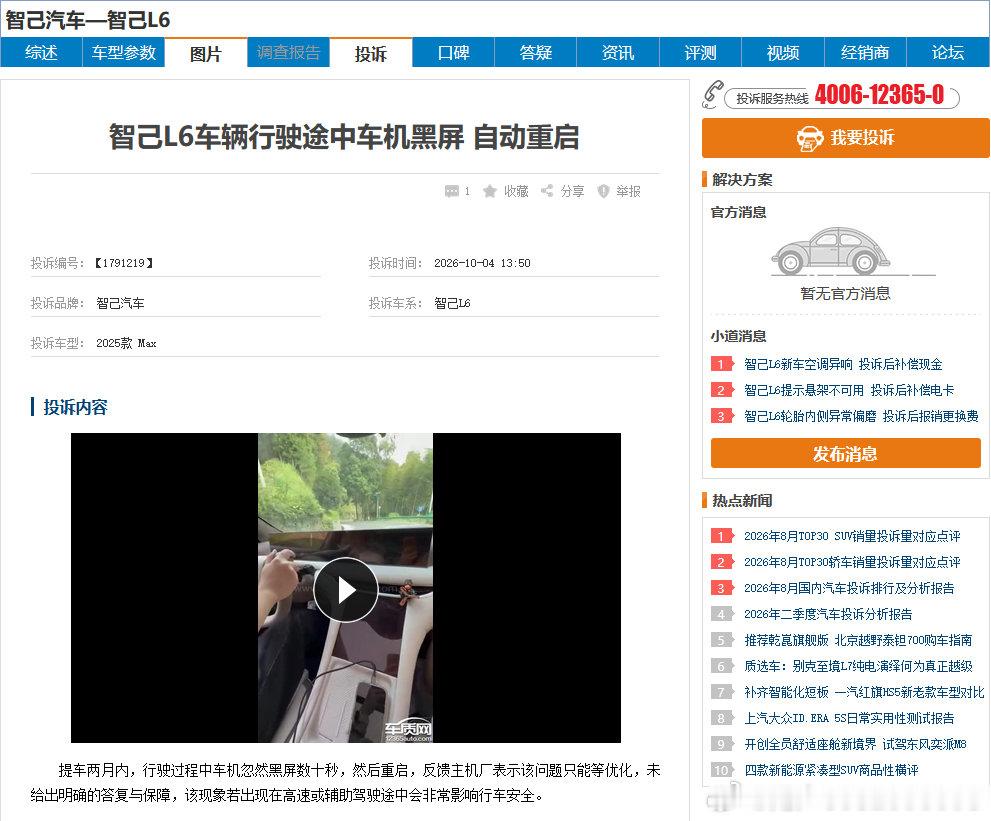Viewport: 991px width, 821px height.
Task: Click the car interior video thumbnail
Action: click(346, 588)
